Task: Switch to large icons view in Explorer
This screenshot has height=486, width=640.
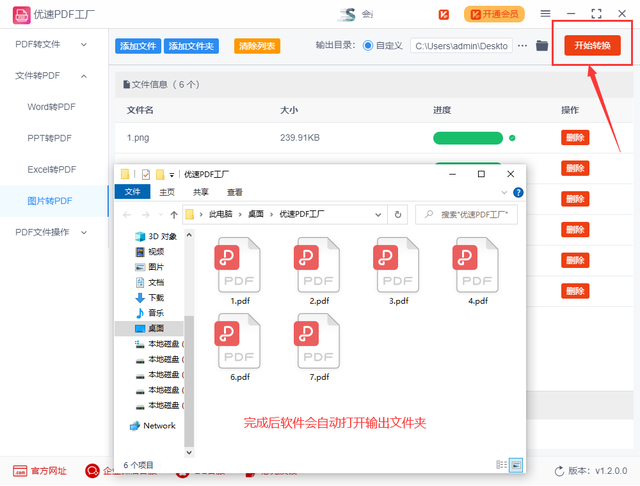Action: pos(516,465)
